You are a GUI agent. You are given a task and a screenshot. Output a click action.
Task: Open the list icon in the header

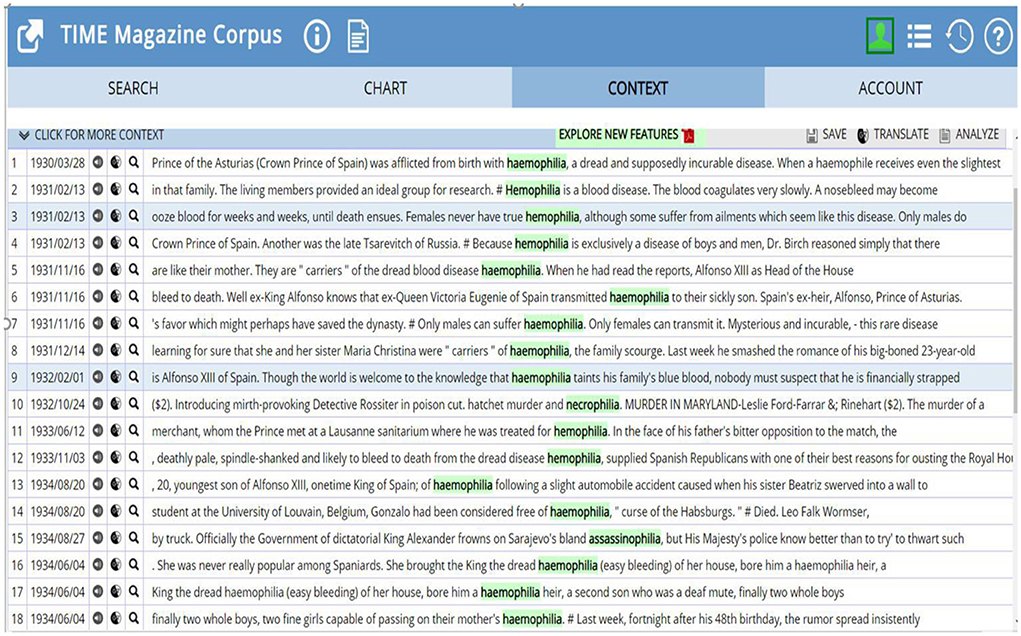[x=919, y=36]
